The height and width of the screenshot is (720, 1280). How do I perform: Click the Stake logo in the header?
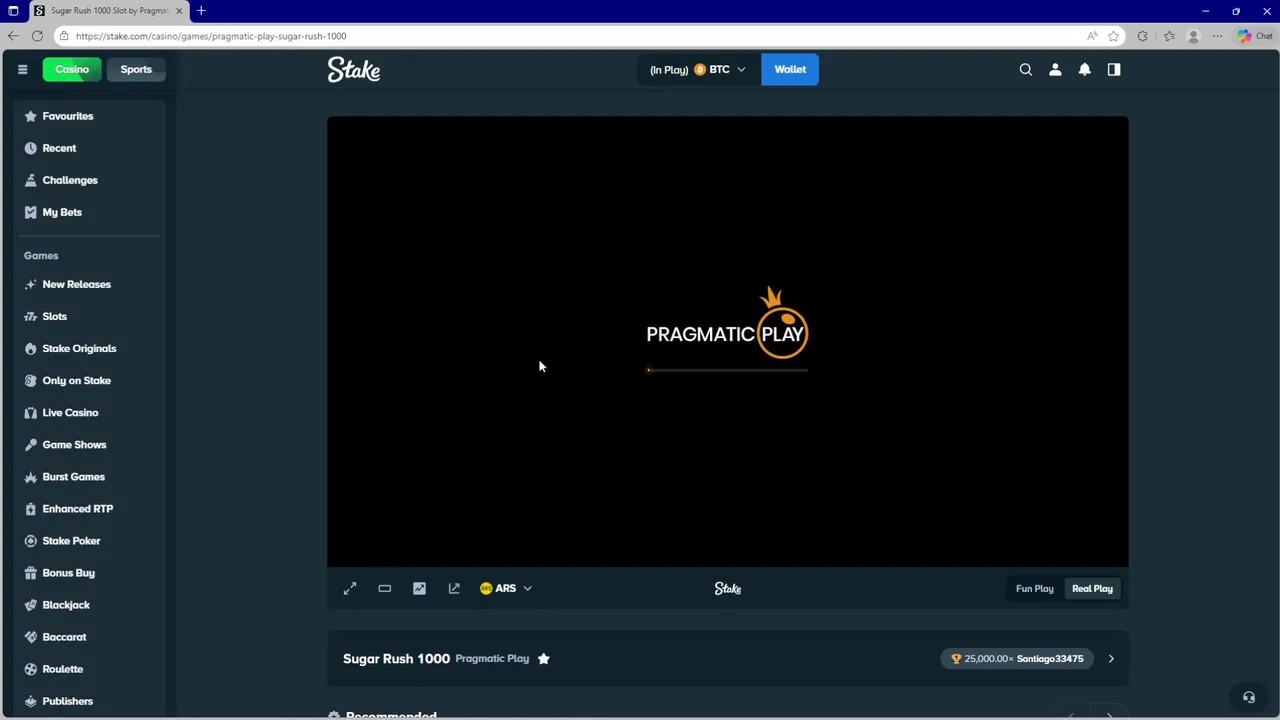point(353,69)
